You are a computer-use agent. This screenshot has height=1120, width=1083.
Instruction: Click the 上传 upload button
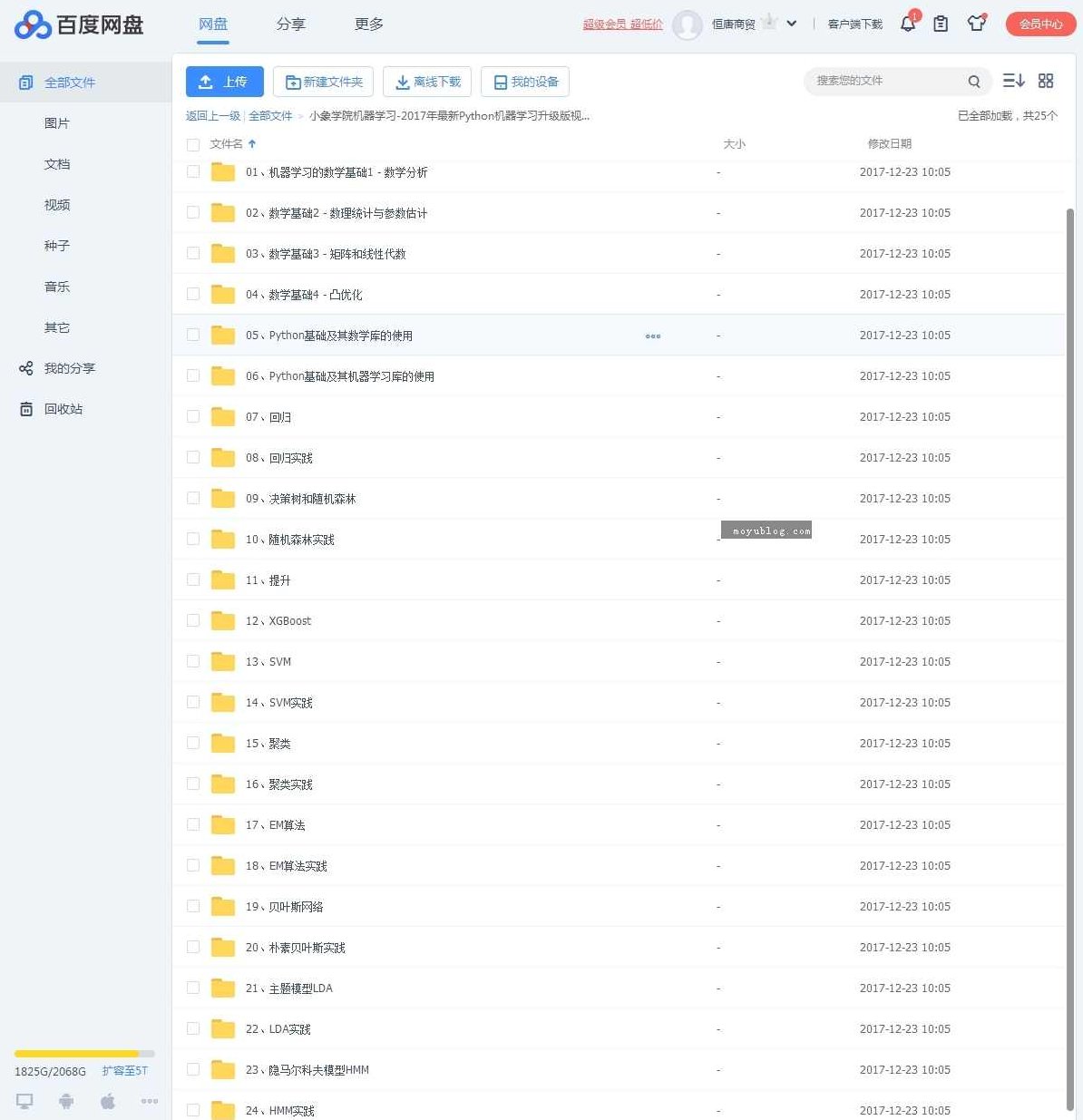pyautogui.click(x=224, y=81)
